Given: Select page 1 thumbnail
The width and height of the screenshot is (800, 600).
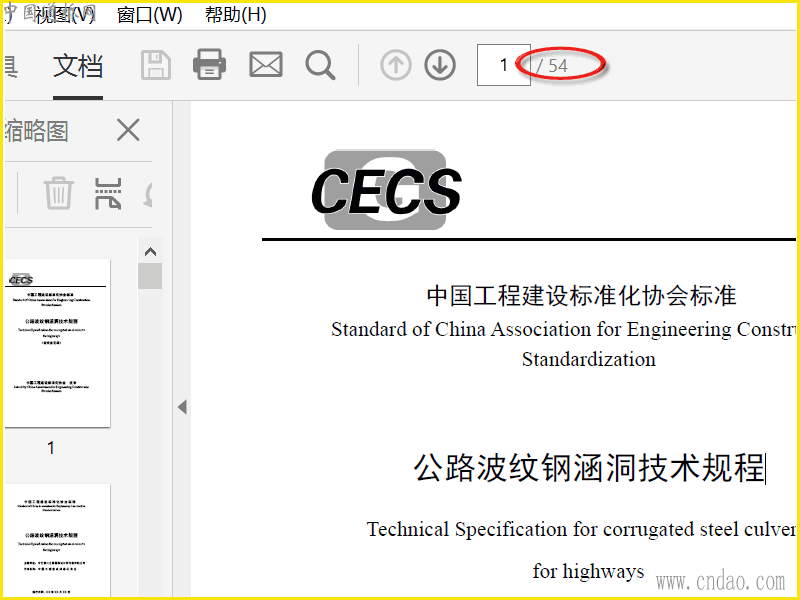Looking at the screenshot, I should click(x=57, y=343).
